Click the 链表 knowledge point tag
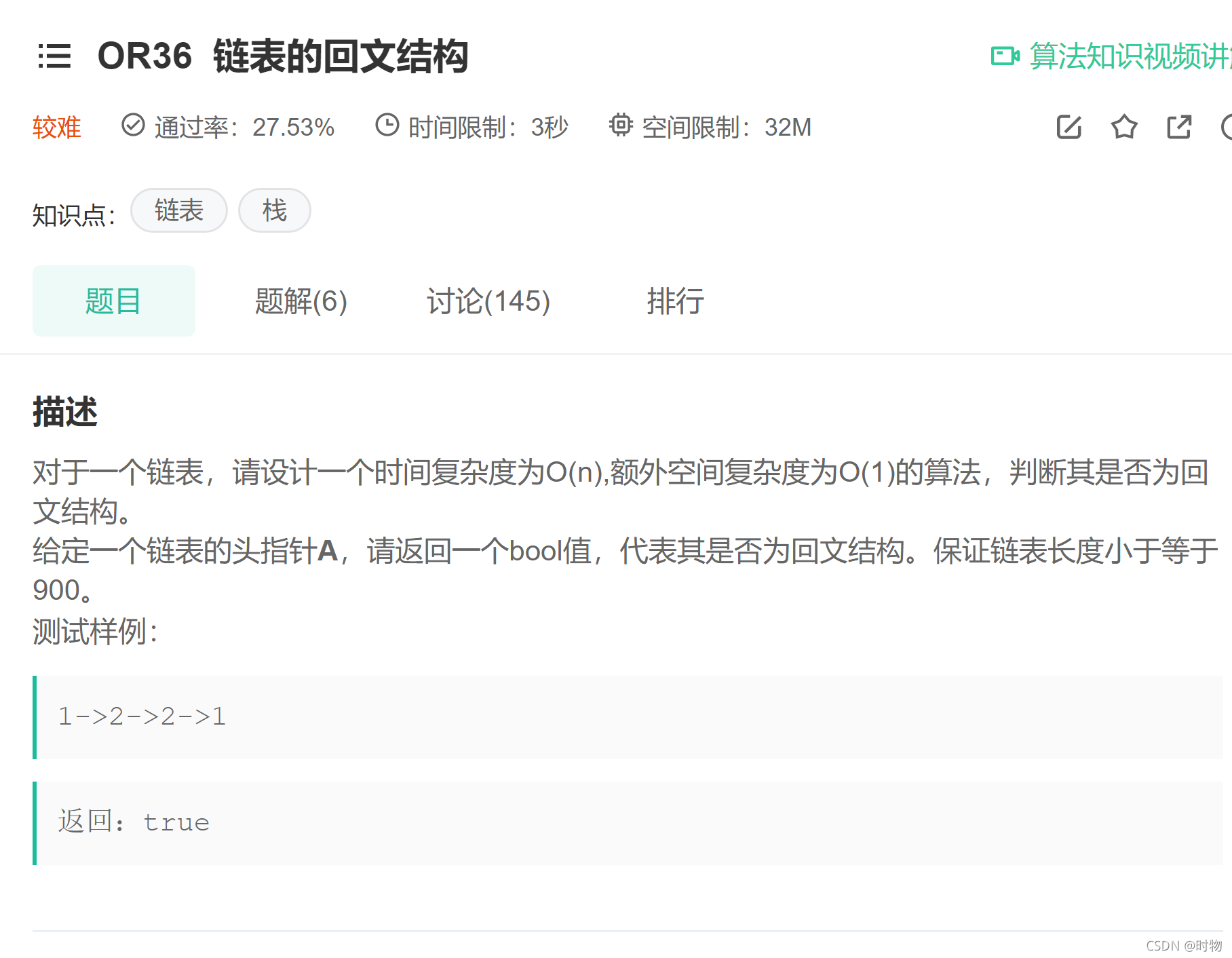This screenshot has width=1232, height=958. (178, 210)
